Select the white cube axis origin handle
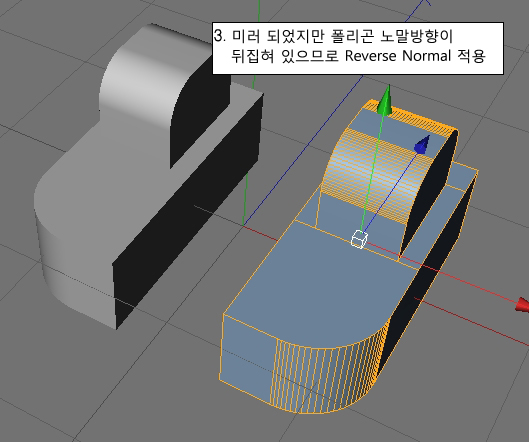The width and height of the screenshot is (529, 442). pos(359,239)
